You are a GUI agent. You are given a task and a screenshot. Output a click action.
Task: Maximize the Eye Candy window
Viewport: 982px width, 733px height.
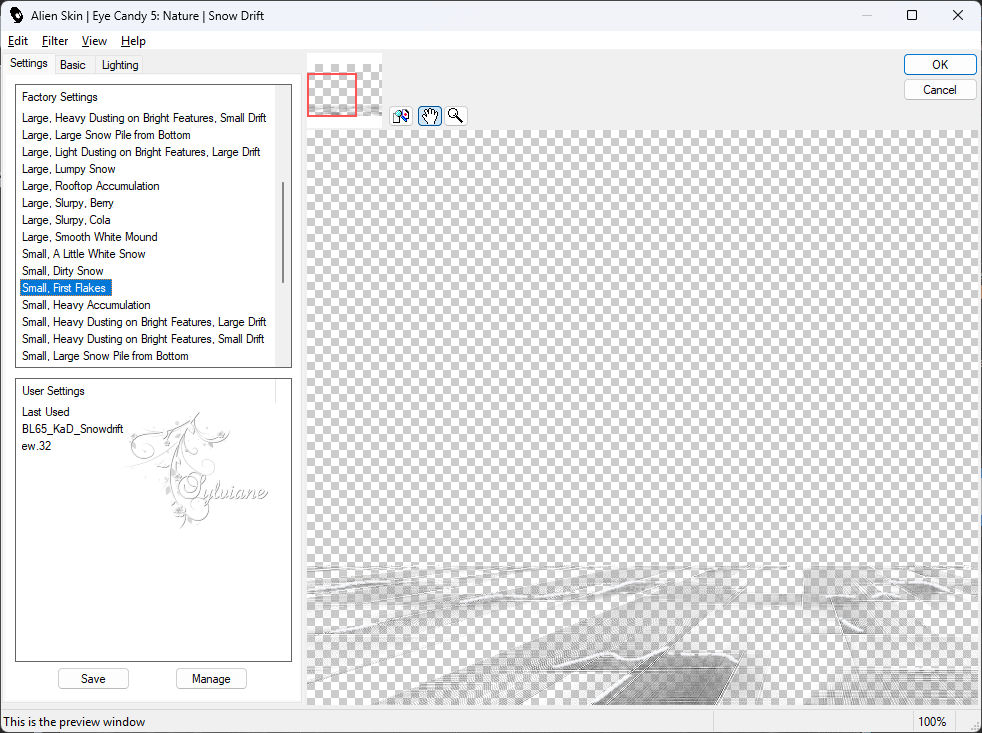[912, 15]
